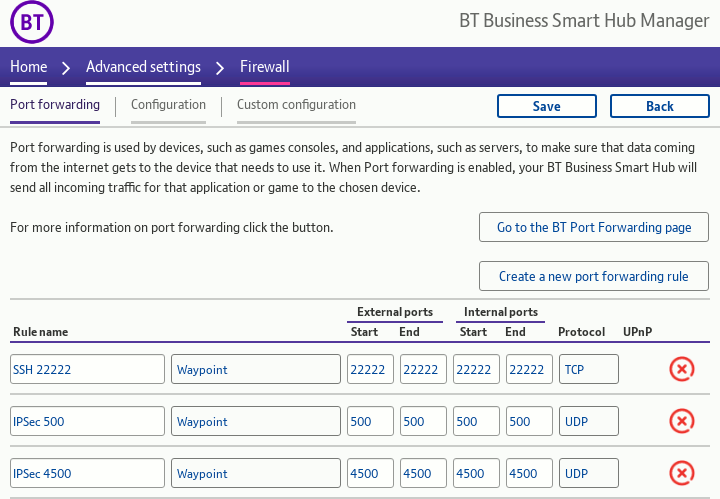Screen dimensions: 720x499
Task: Open Waypoint device selector for IPSec 4500
Action: 256,473
